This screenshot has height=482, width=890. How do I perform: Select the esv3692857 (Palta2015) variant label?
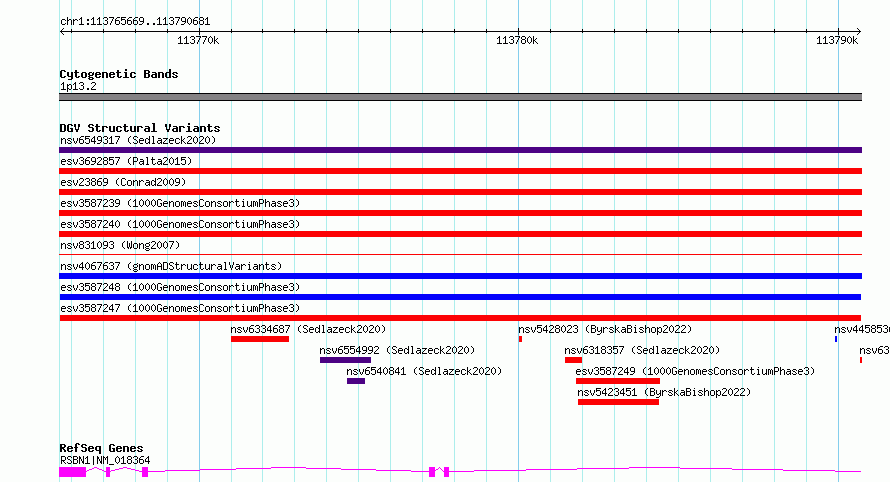126,161
